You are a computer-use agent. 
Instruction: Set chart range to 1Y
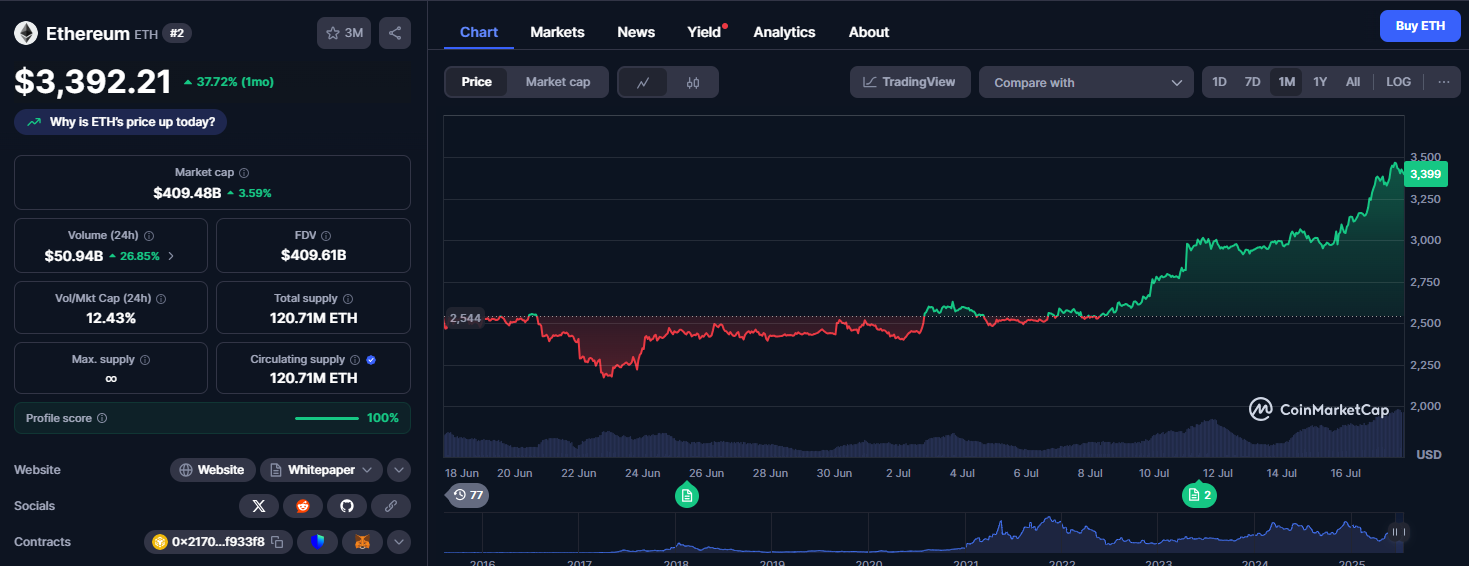click(x=1320, y=82)
